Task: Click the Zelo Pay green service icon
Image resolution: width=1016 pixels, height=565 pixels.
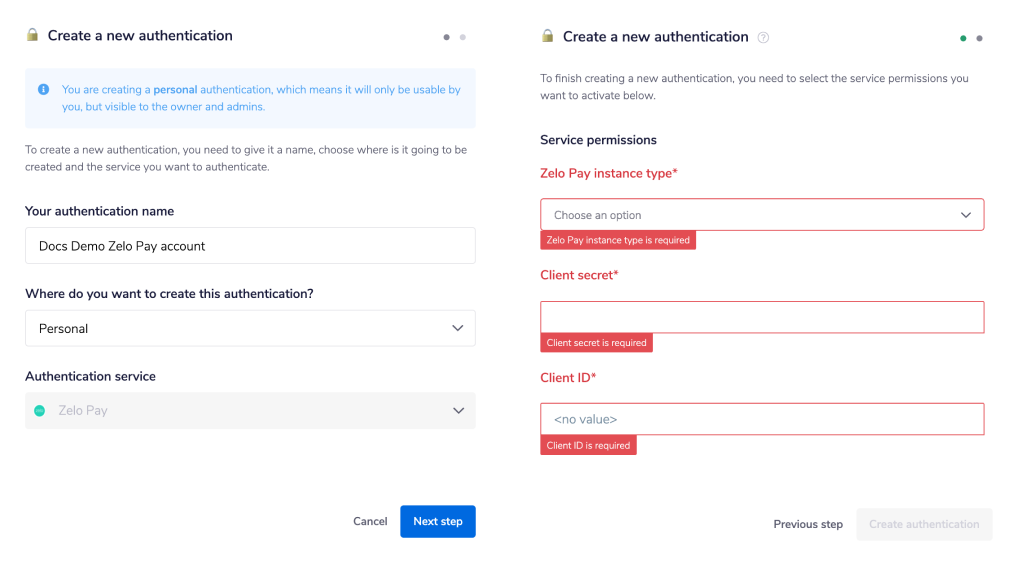Action: pos(40,410)
